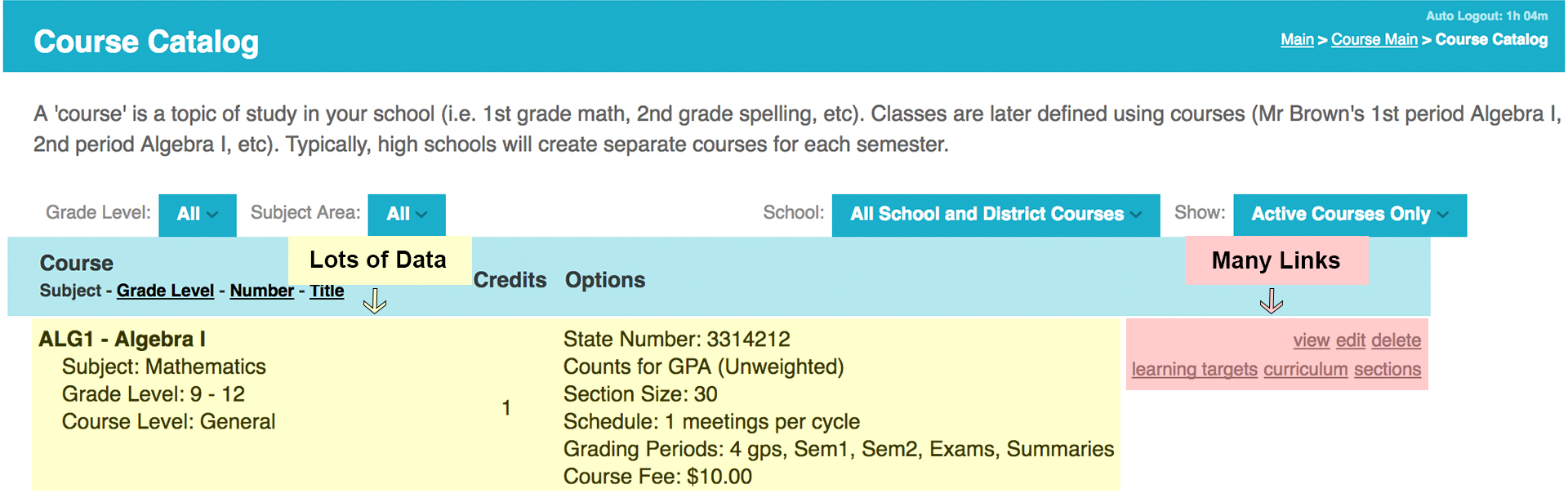
Task: Open the Grade Level All dropdown
Action: point(198,215)
